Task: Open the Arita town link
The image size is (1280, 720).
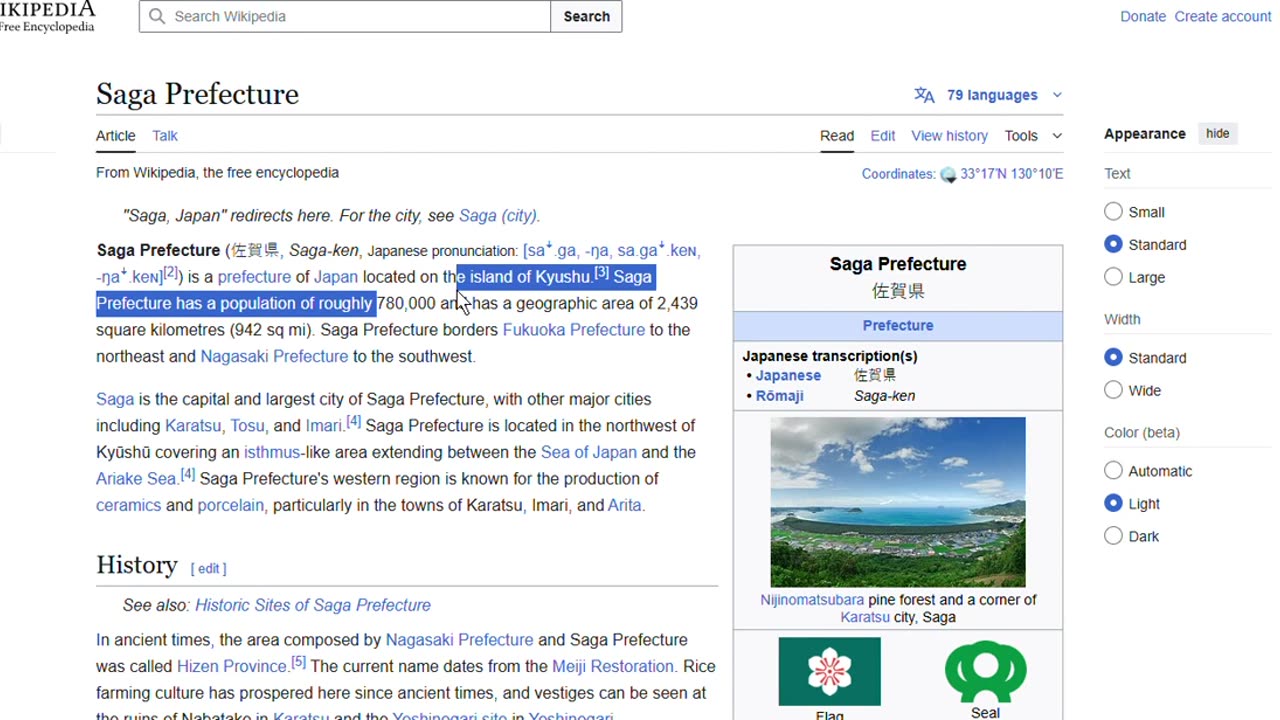Action: [x=625, y=505]
